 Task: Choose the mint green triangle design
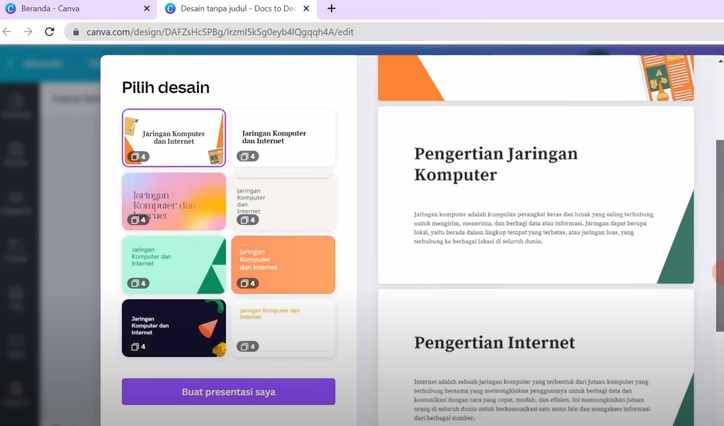point(174,265)
